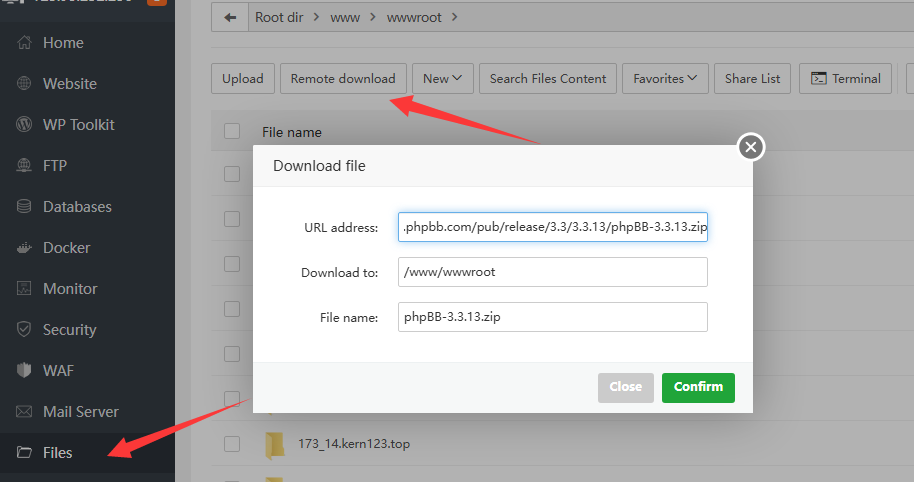Open the Files sidebar label

click(x=58, y=453)
